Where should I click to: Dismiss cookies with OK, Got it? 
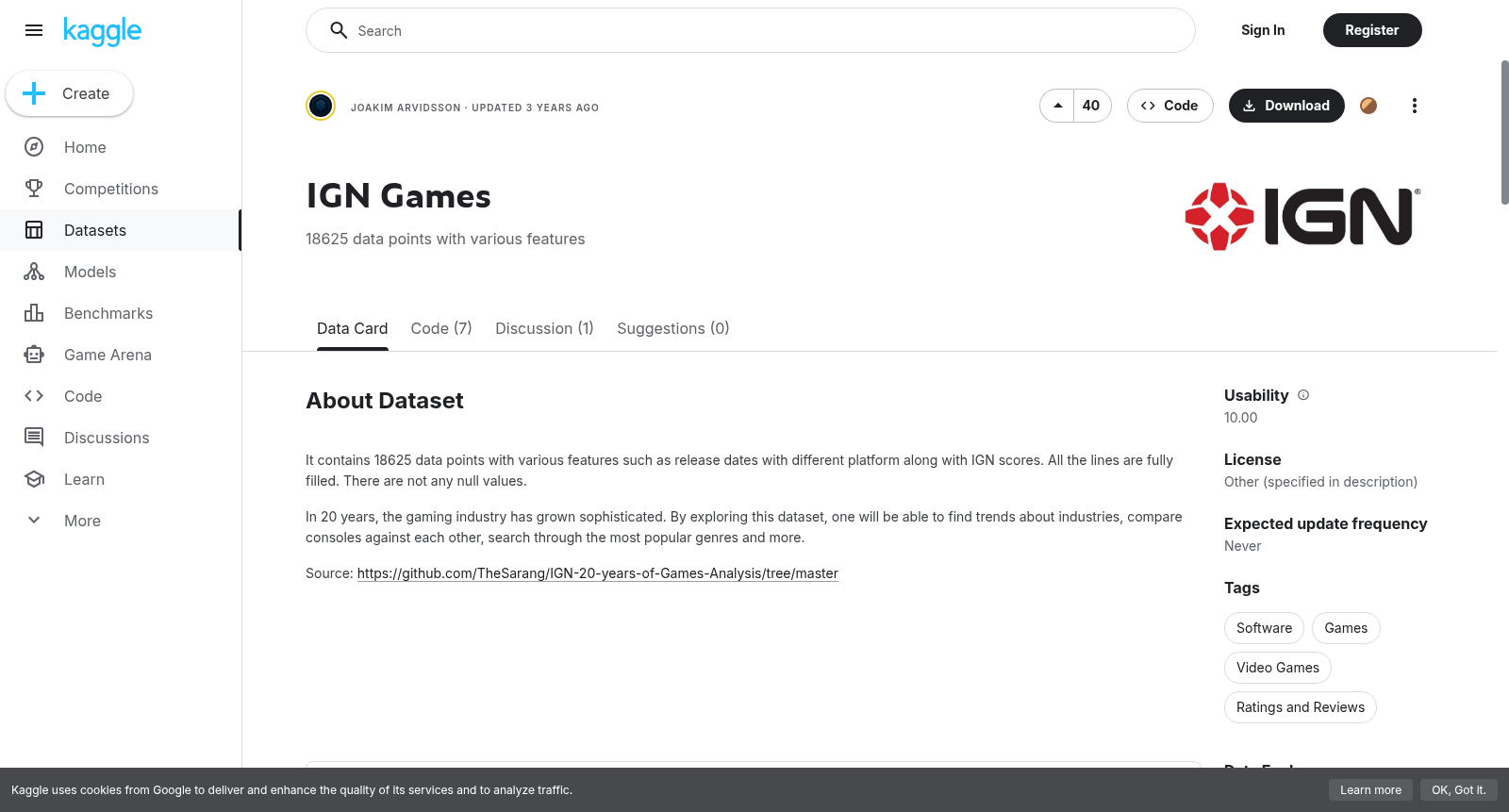(x=1458, y=790)
